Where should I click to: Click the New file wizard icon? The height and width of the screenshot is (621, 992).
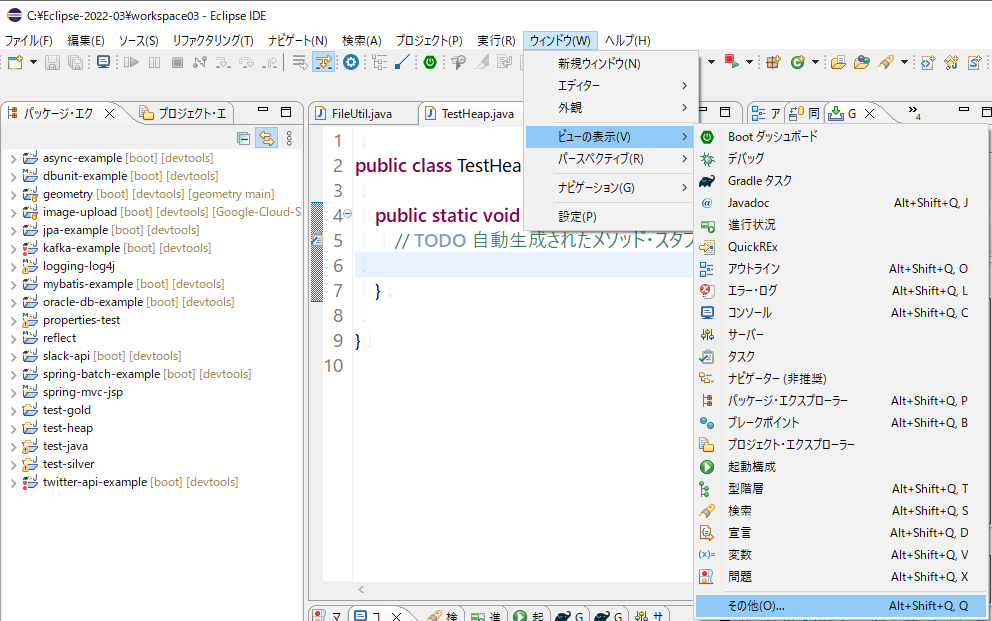click(15, 62)
